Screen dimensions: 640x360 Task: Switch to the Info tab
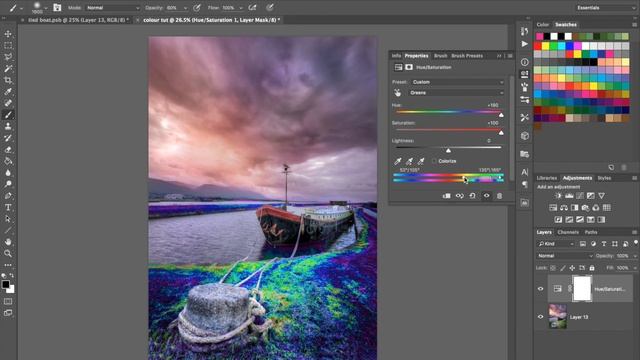[396, 56]
